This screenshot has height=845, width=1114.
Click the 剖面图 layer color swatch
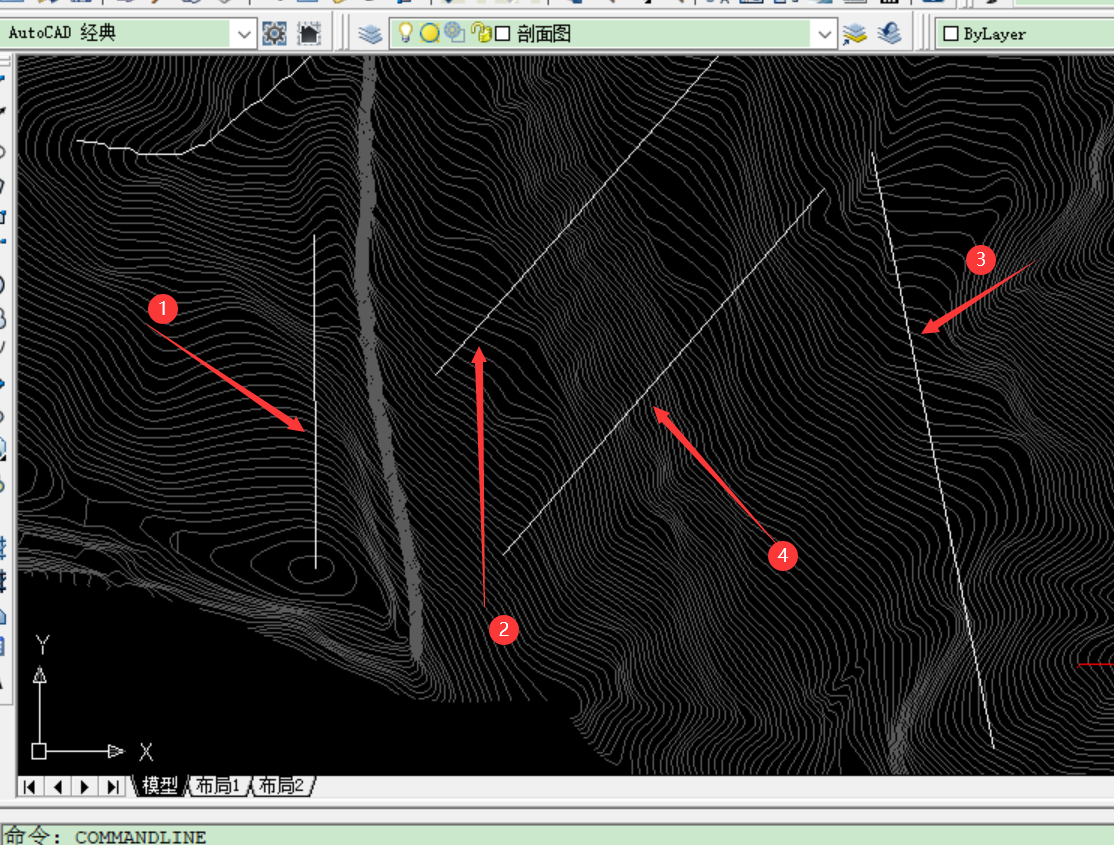point(503,34)
